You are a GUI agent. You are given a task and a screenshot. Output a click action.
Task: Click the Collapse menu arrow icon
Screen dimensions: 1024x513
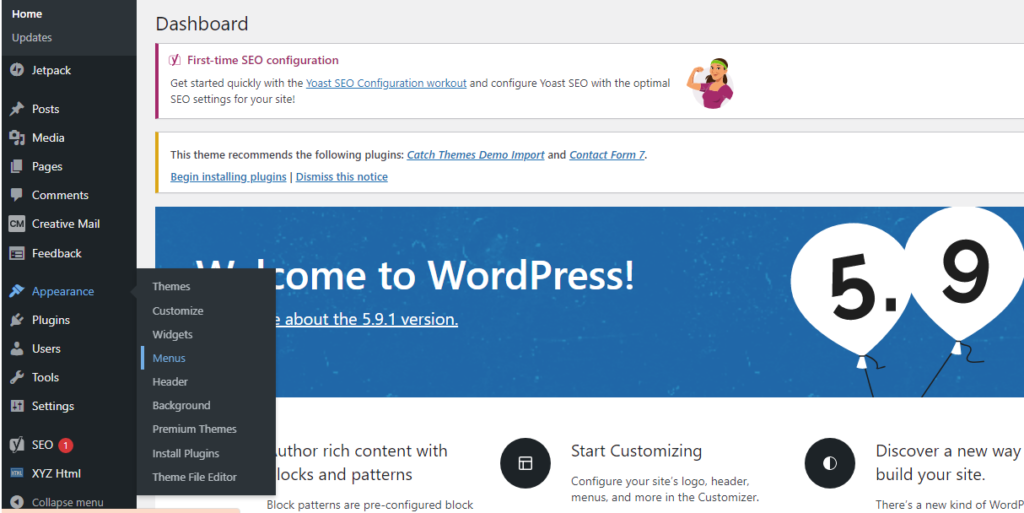(x=17, y=503)
